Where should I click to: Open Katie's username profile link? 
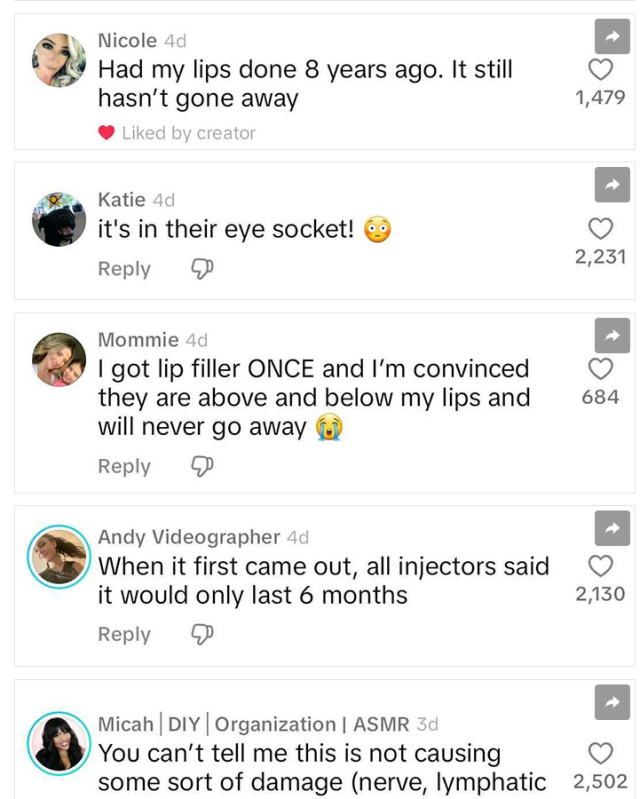122,200
